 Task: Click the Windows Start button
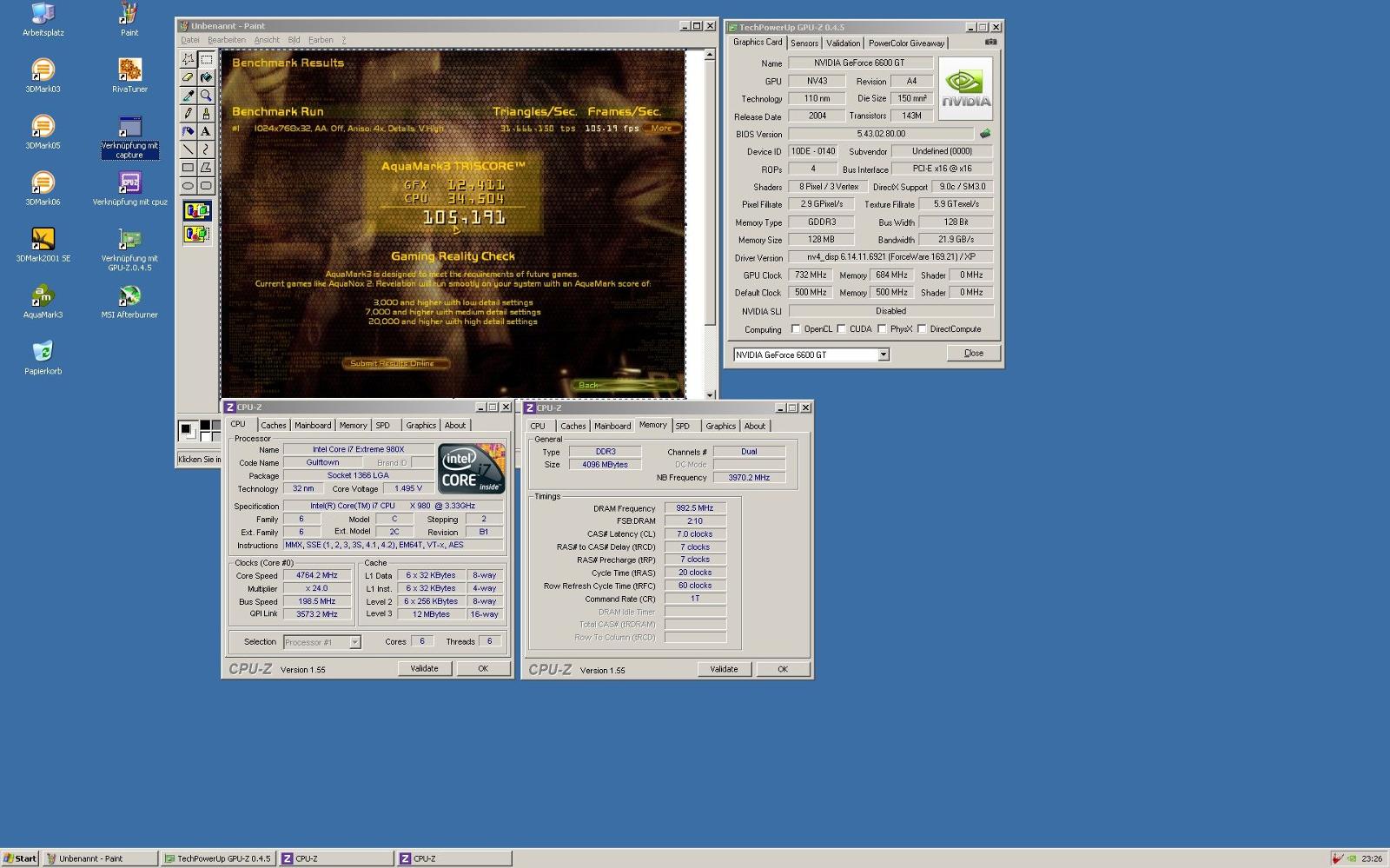pyautogui.click(x=20, y=858)
